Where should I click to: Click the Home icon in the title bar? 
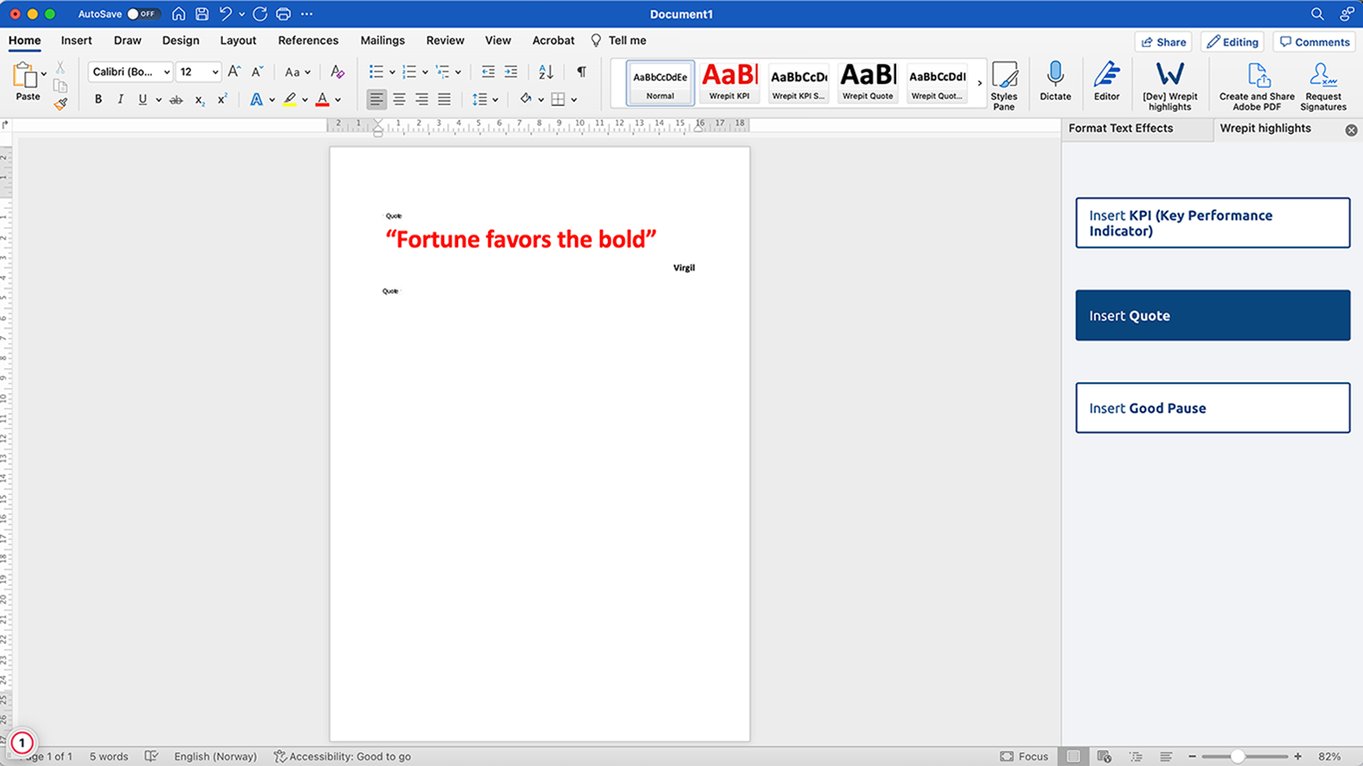point(179,14)
